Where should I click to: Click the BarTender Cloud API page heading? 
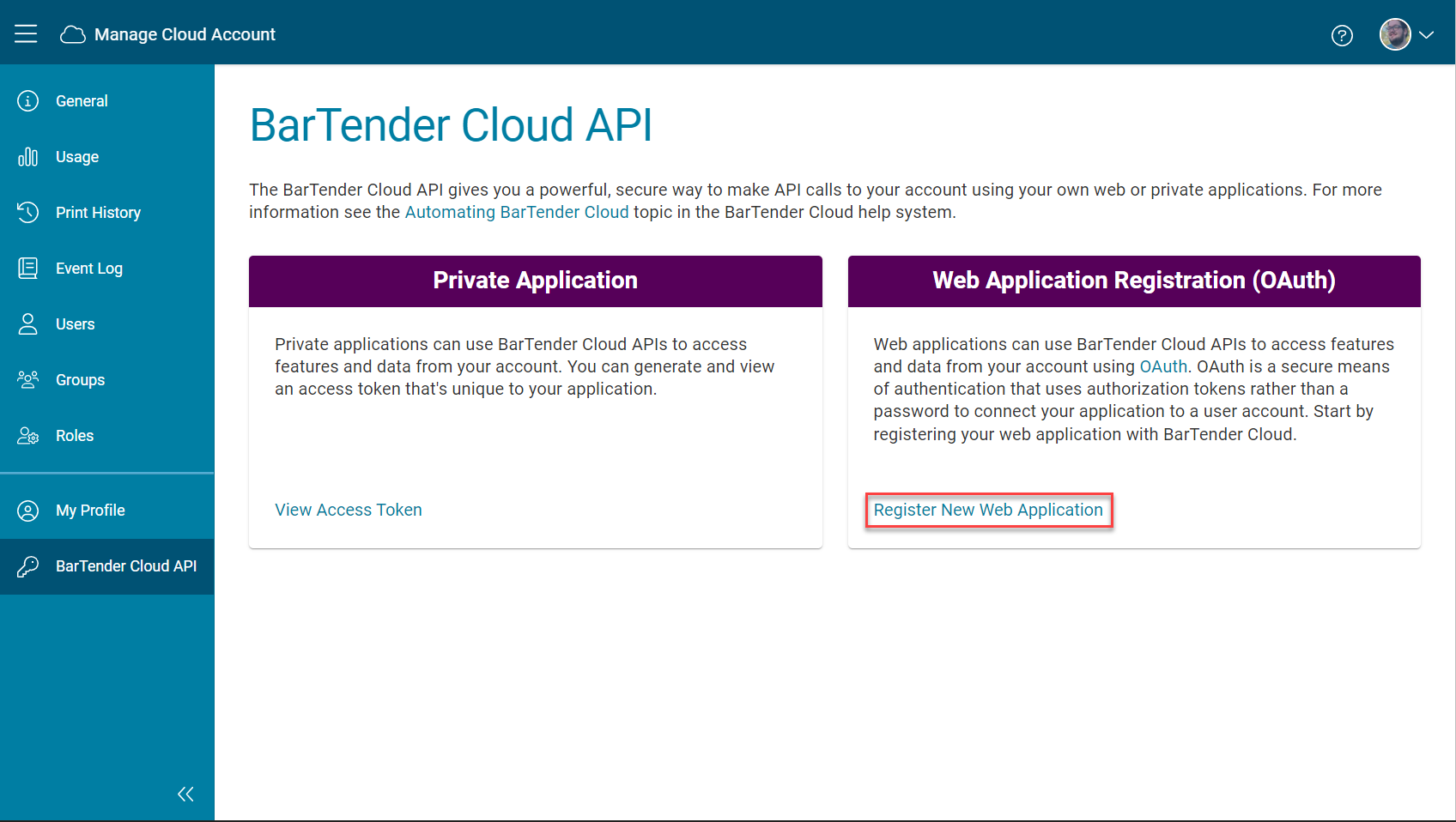pos(451,125)
